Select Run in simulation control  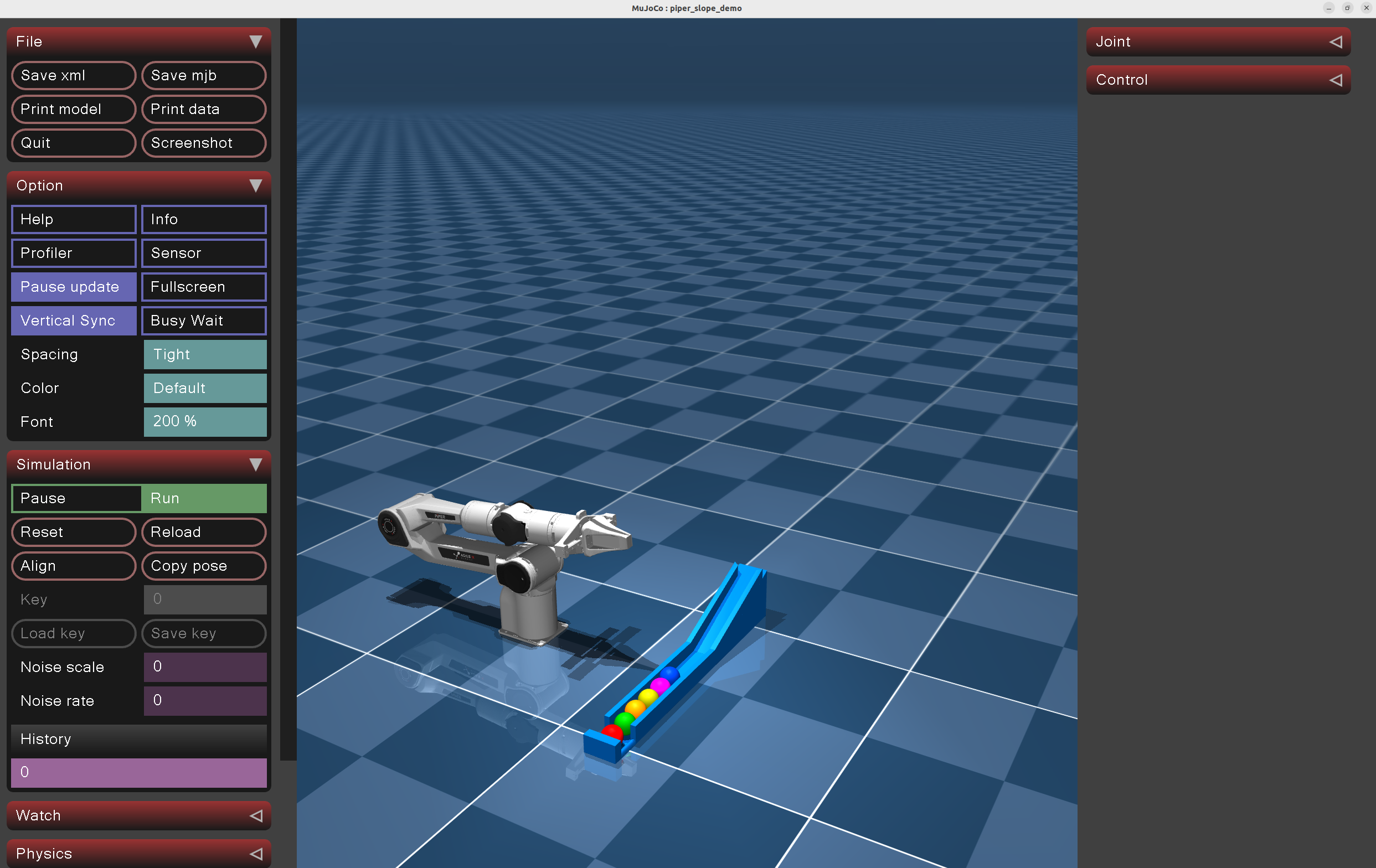tap(204, 498)
